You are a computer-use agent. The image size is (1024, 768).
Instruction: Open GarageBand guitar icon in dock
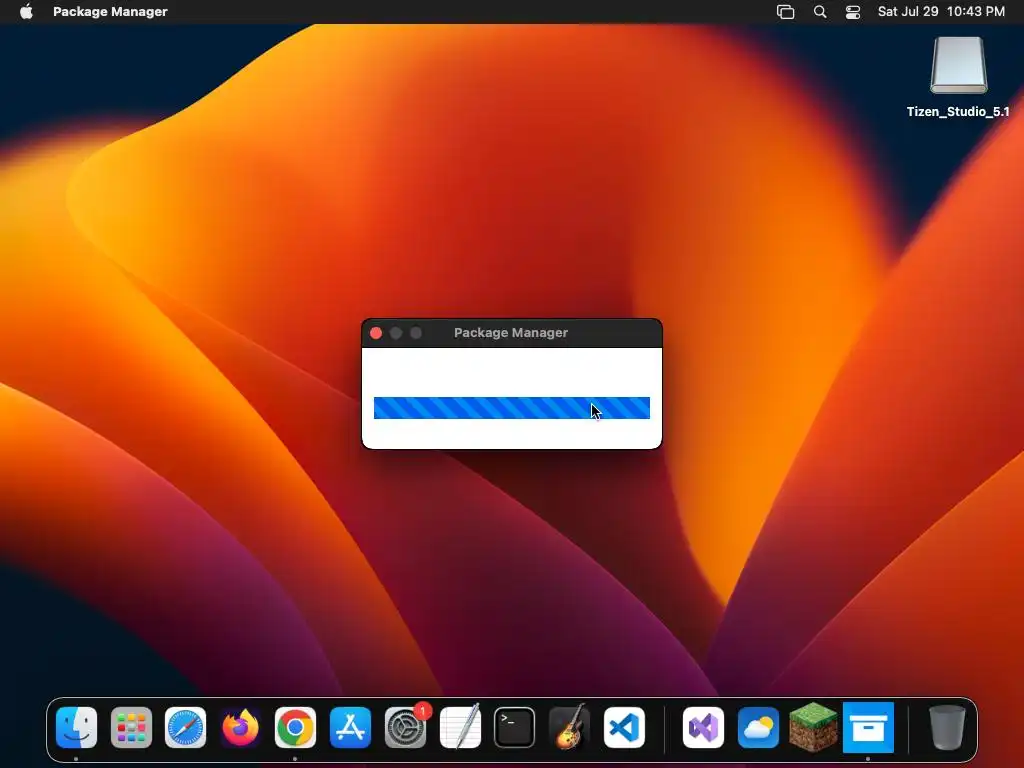[569, 727]
